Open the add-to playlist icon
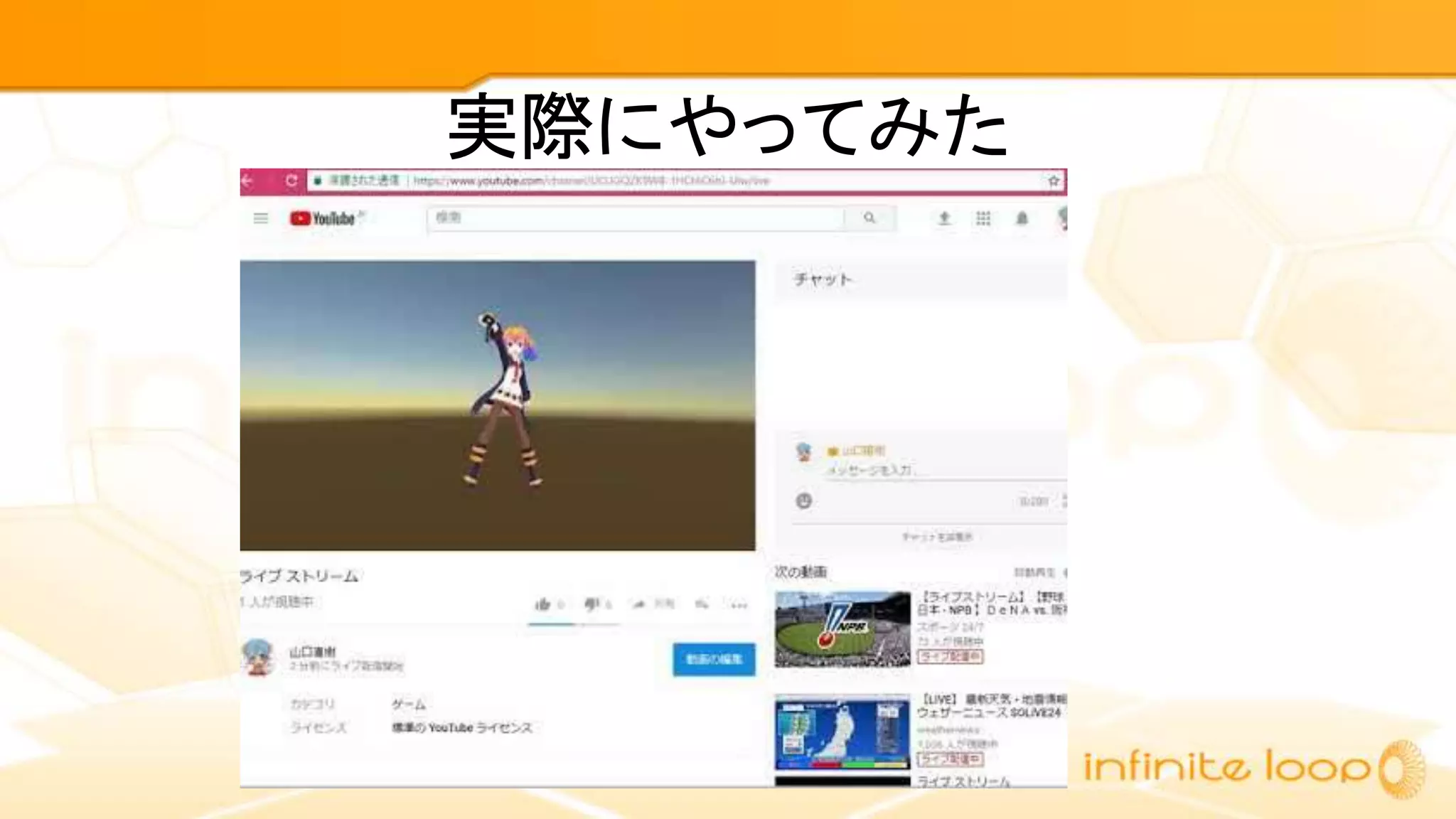 coord(702,604)
